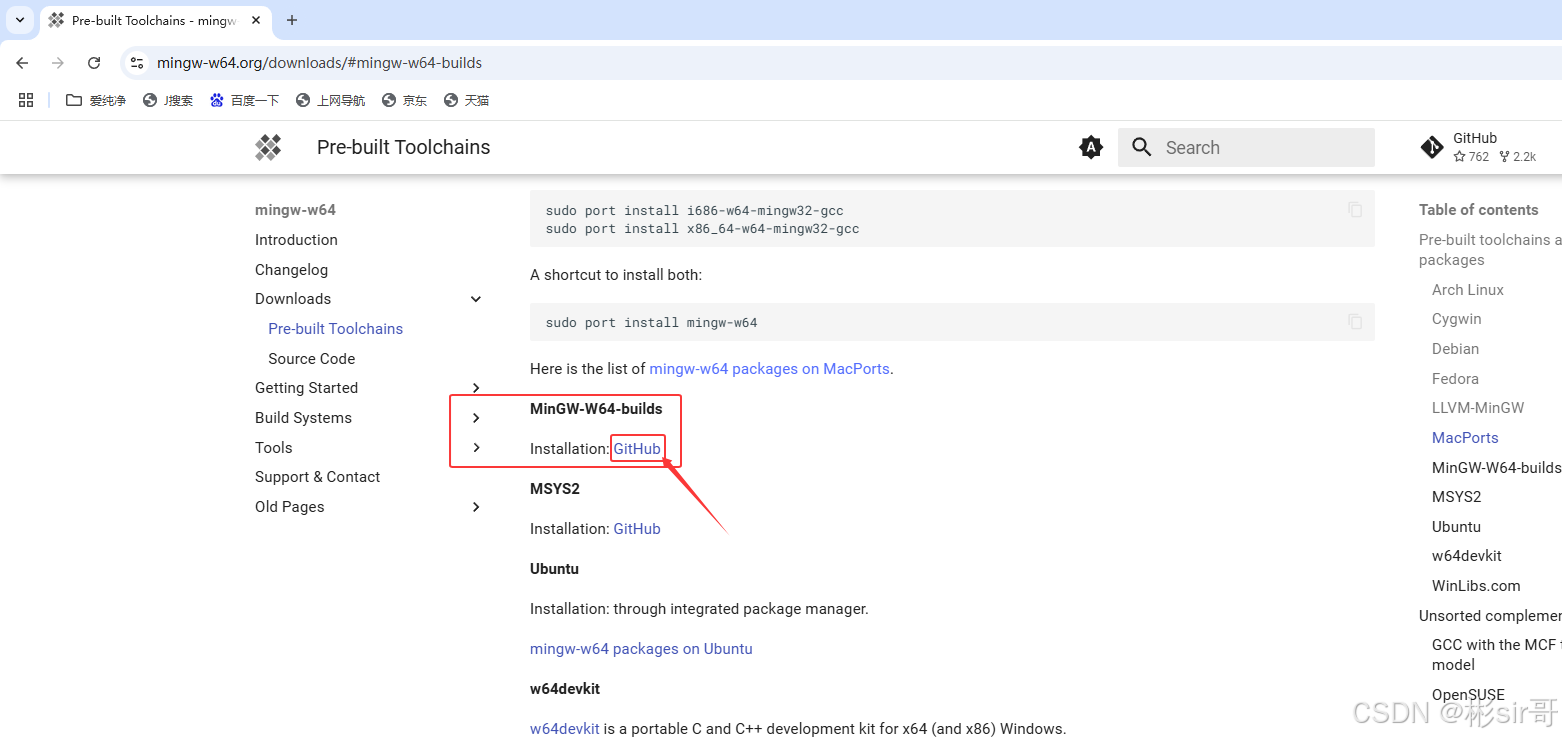This screenshot has height=740, width=1562.
Task: Click the browser forward arrow
Action: 58,63
